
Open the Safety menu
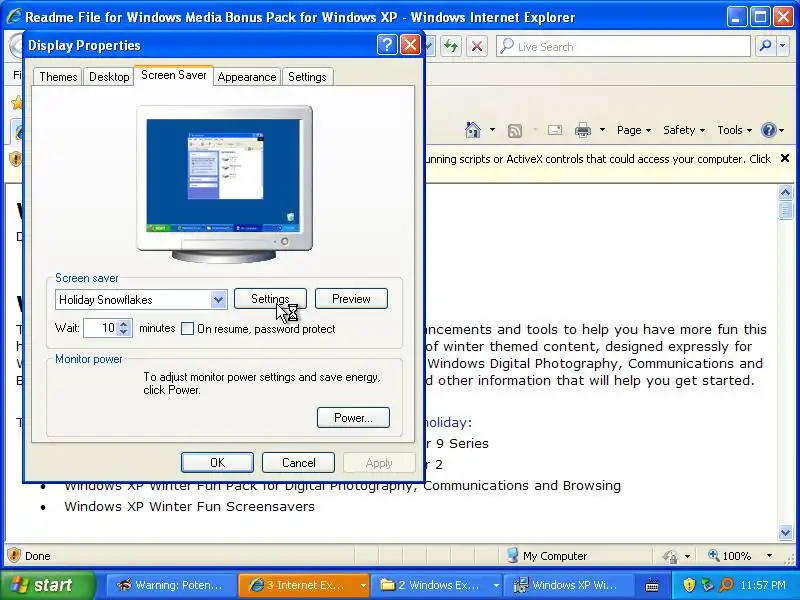click(x=684, y=130)
